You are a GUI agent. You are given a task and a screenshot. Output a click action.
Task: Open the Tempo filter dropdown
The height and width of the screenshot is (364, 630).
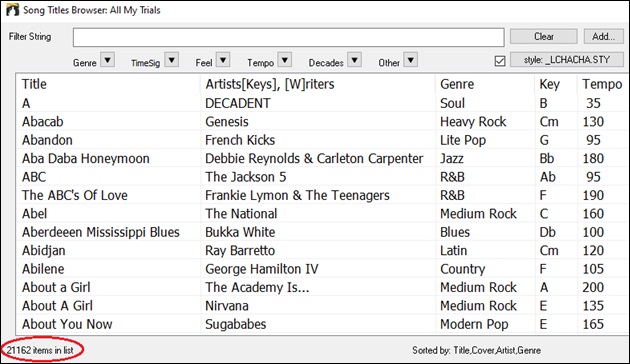pyautogui.click(x=284, y=60)
